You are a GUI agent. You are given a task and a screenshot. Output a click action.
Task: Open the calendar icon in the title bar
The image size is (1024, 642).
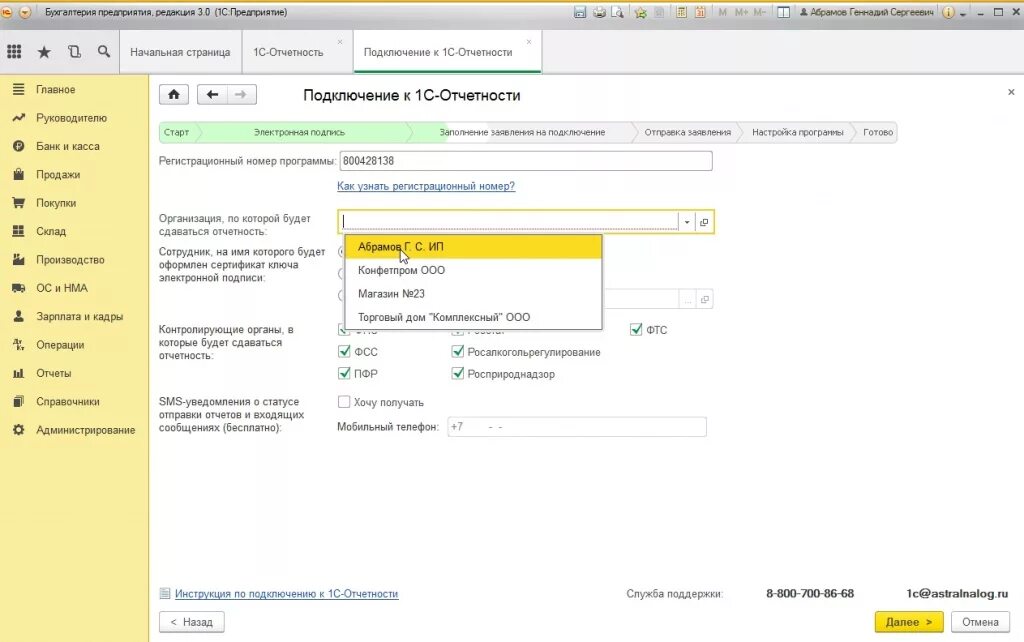point(700,12)
